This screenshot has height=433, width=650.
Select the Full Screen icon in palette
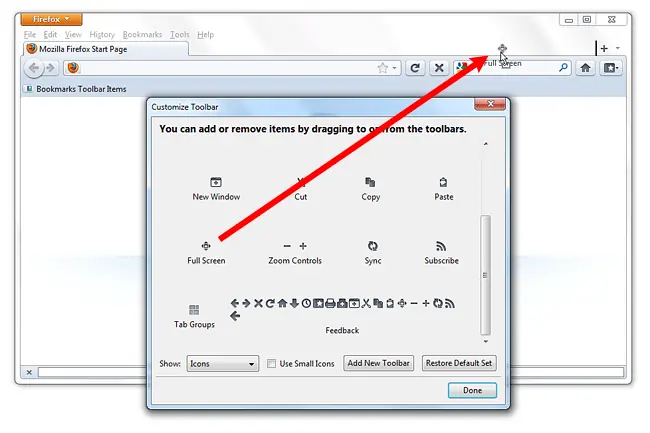click(x=206, y=246)
